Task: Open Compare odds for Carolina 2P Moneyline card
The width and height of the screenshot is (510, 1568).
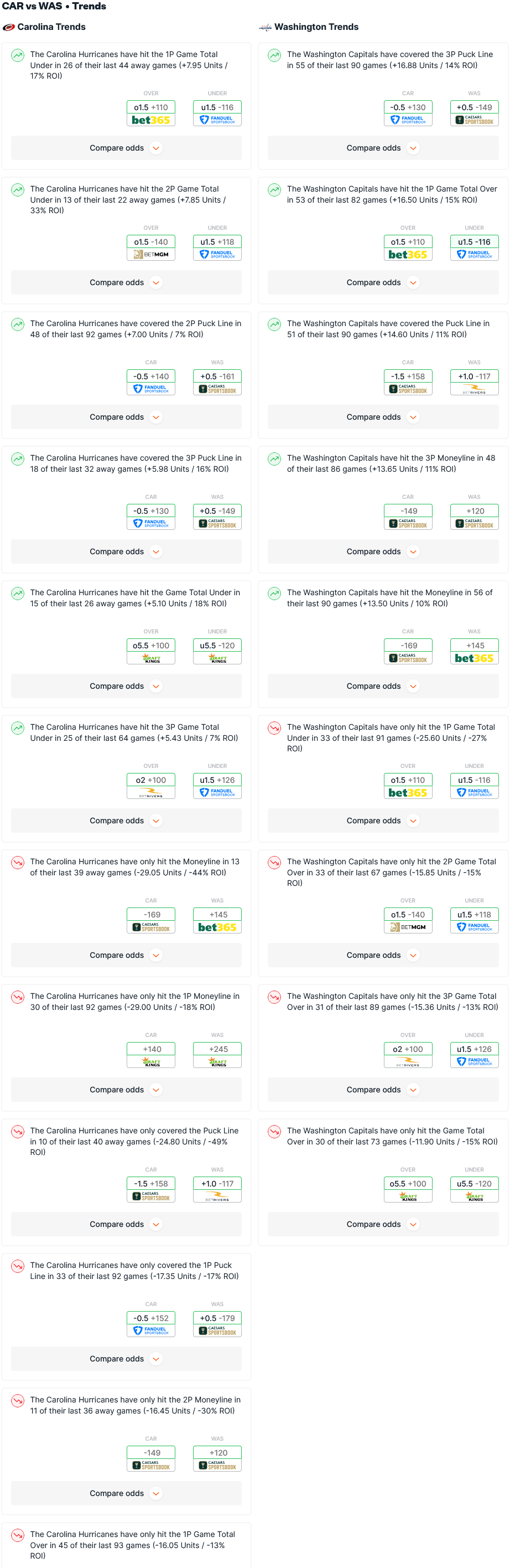Action: (127, 1494)
